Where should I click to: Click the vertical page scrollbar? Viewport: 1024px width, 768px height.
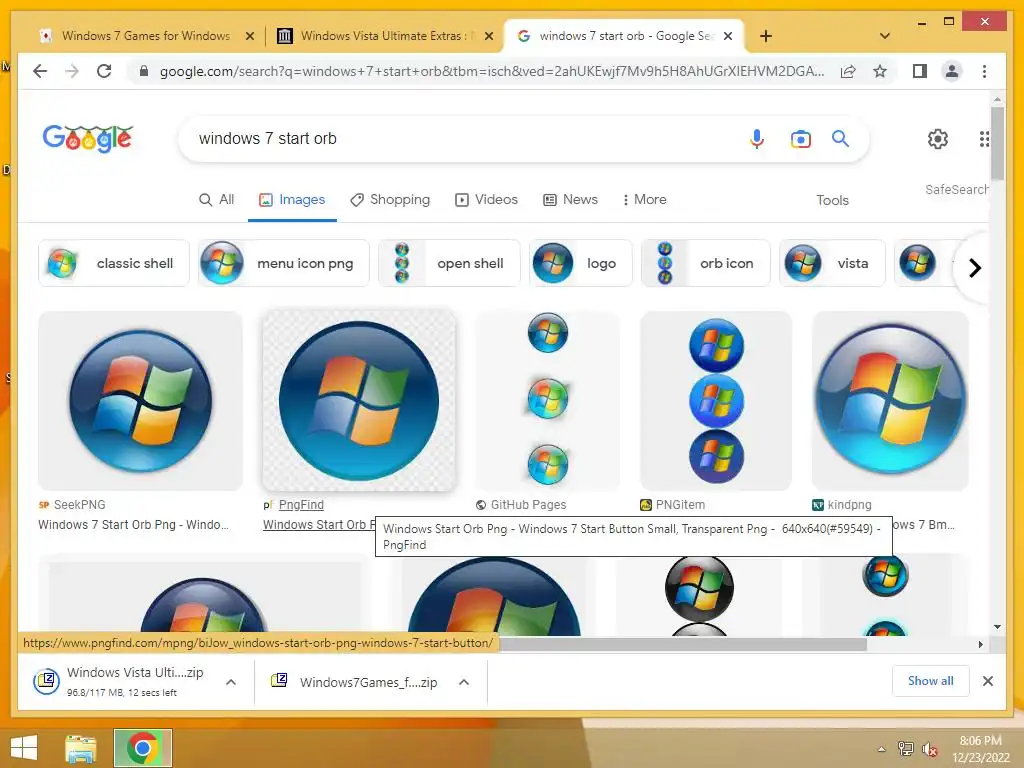(997, 143)
